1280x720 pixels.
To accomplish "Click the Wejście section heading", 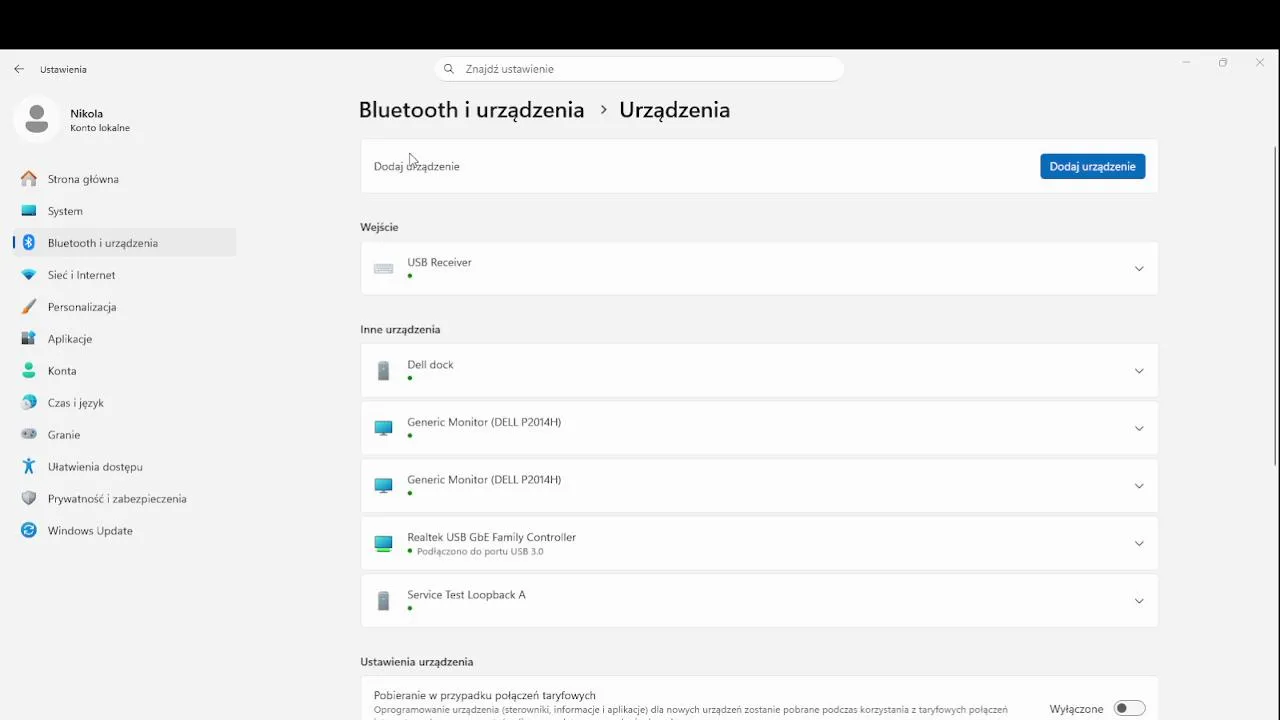I will [379, 227].
